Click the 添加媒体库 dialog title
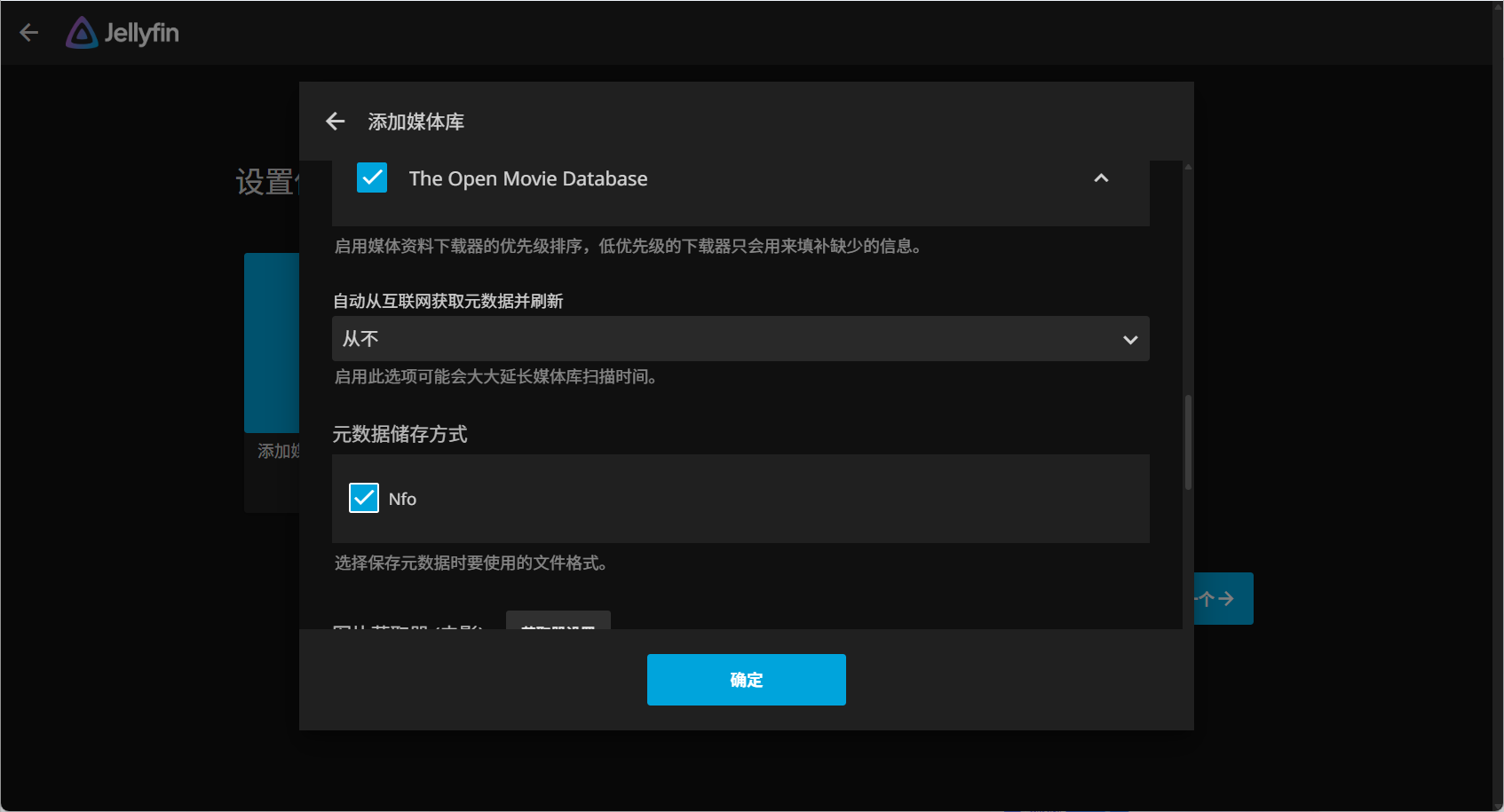 click(x=416, y=122)
